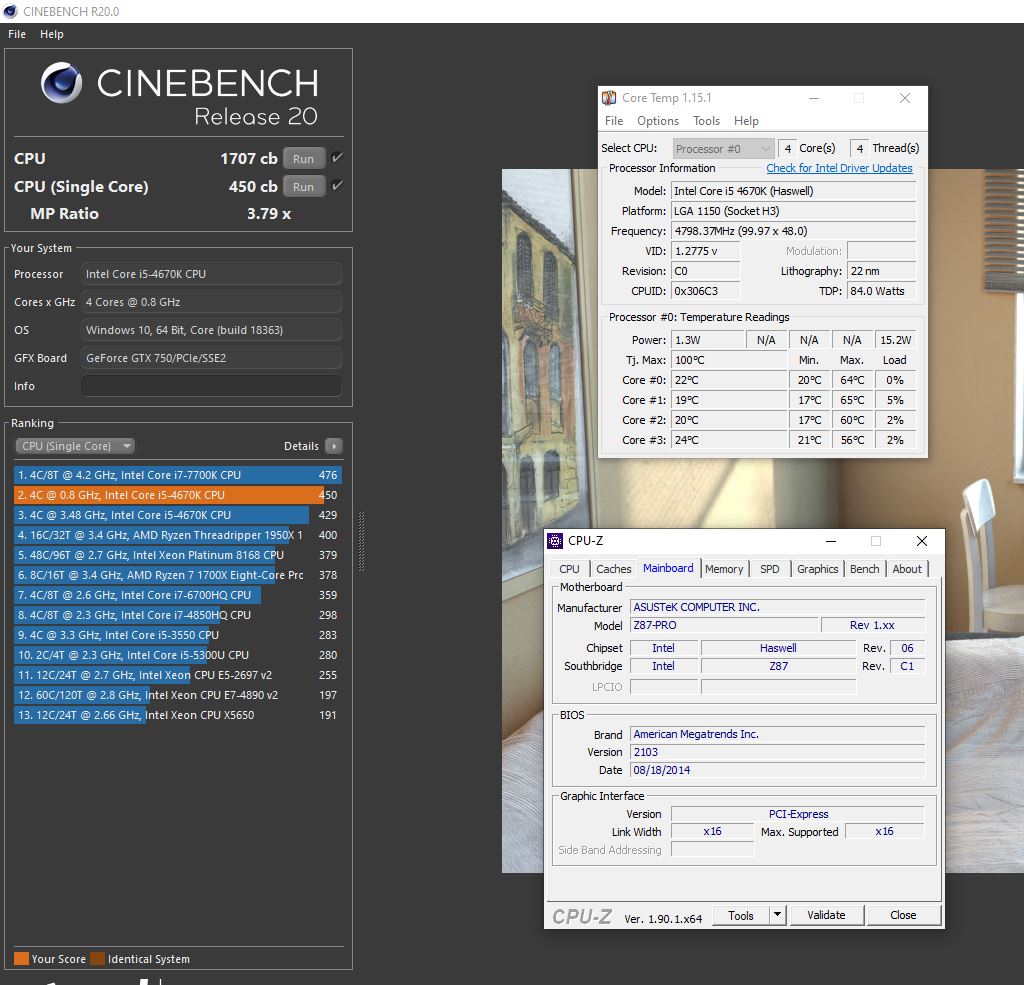Click the Info input field in Your System
The width and height of the screenshot is (1024, 985).
pyautogui.click(x=211, y=386)
